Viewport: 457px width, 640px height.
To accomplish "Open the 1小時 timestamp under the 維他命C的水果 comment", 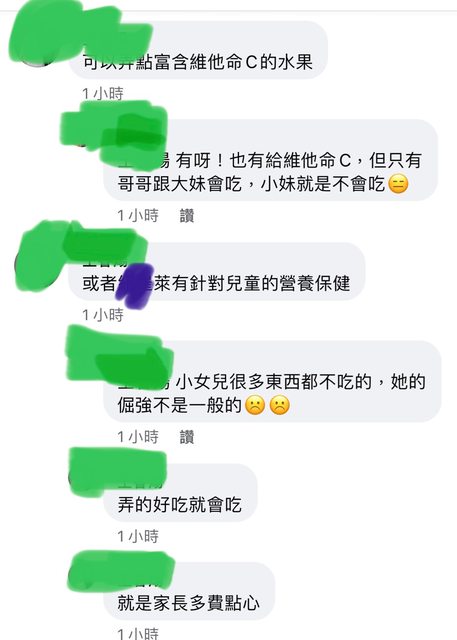I will (x=103, y=93).
